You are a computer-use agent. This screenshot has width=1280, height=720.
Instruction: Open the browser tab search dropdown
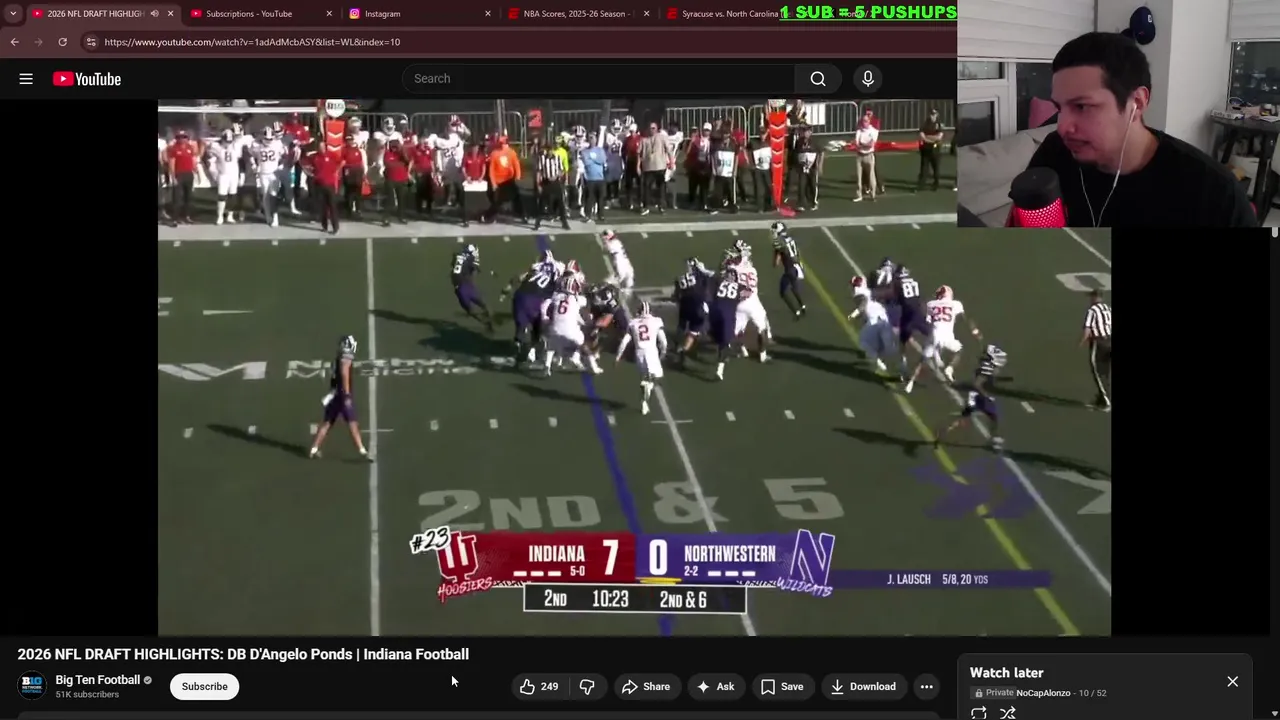tap(13, 14)
